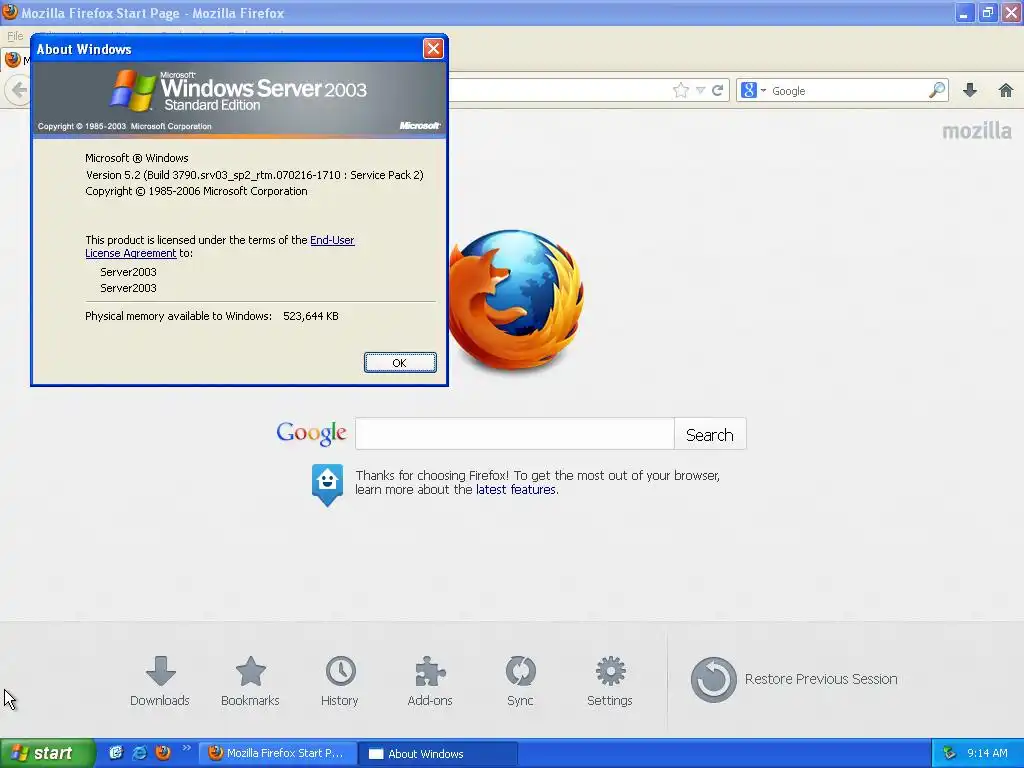Click the Version 5.2 build text line
The height and width of the screenshot is (768, 1024).
(255, 175)
